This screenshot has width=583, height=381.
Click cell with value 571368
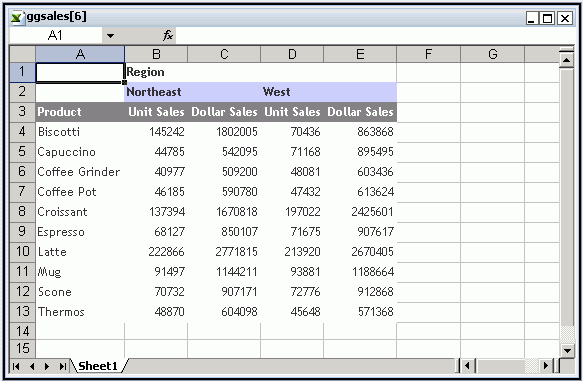point(360,311)
